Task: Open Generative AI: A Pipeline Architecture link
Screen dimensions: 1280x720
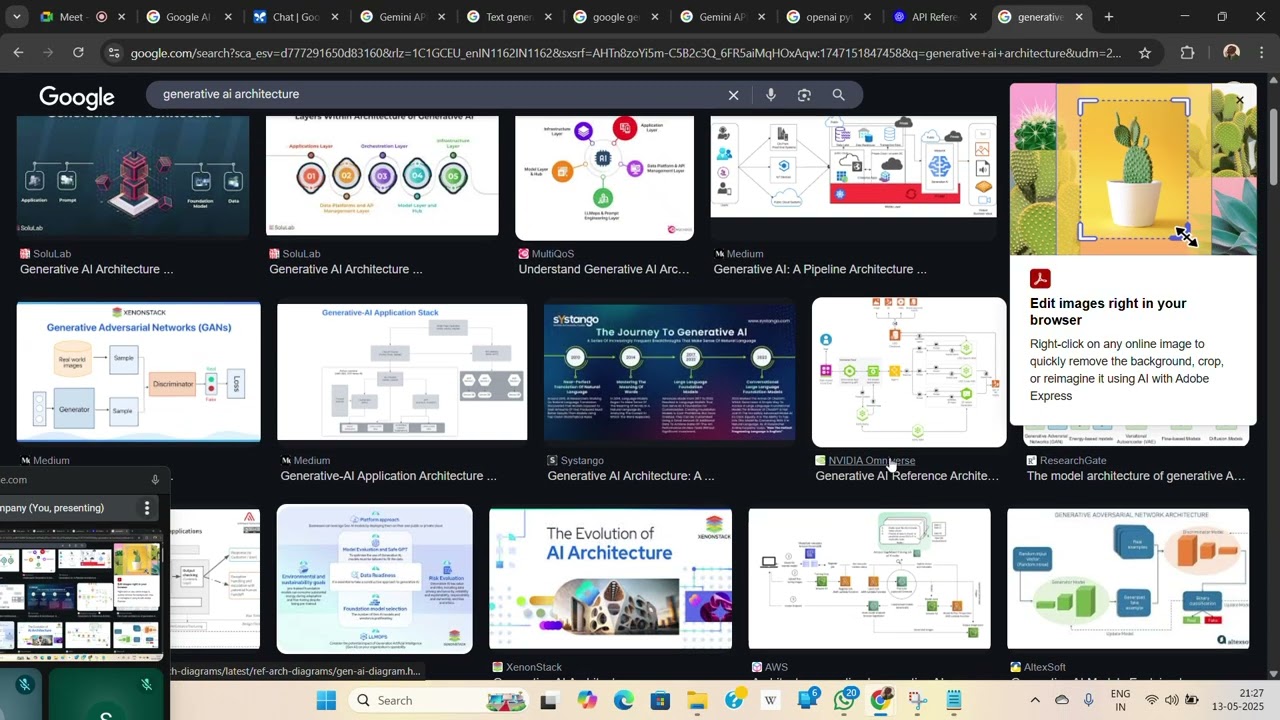Action: pos(819,269)
